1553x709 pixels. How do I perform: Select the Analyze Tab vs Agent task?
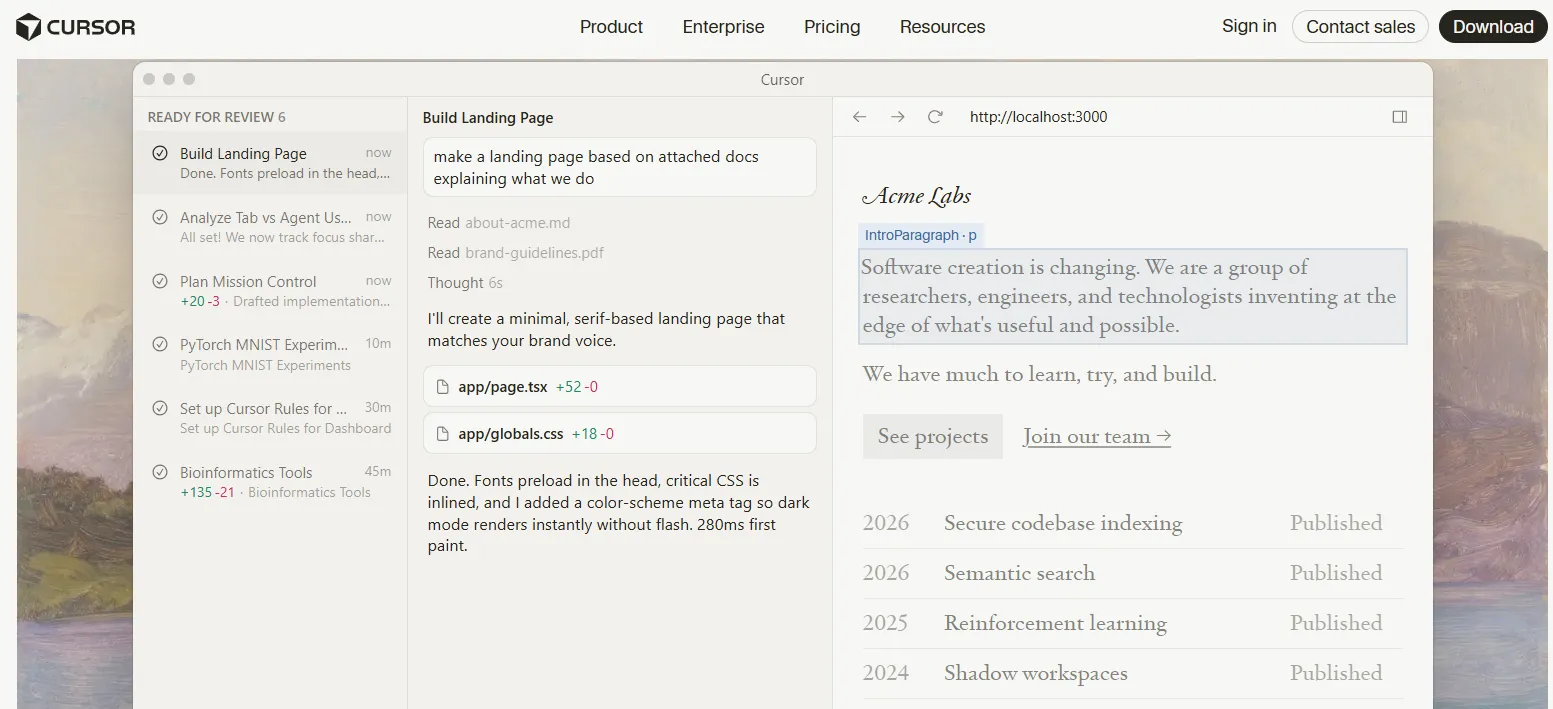[270, 226]
